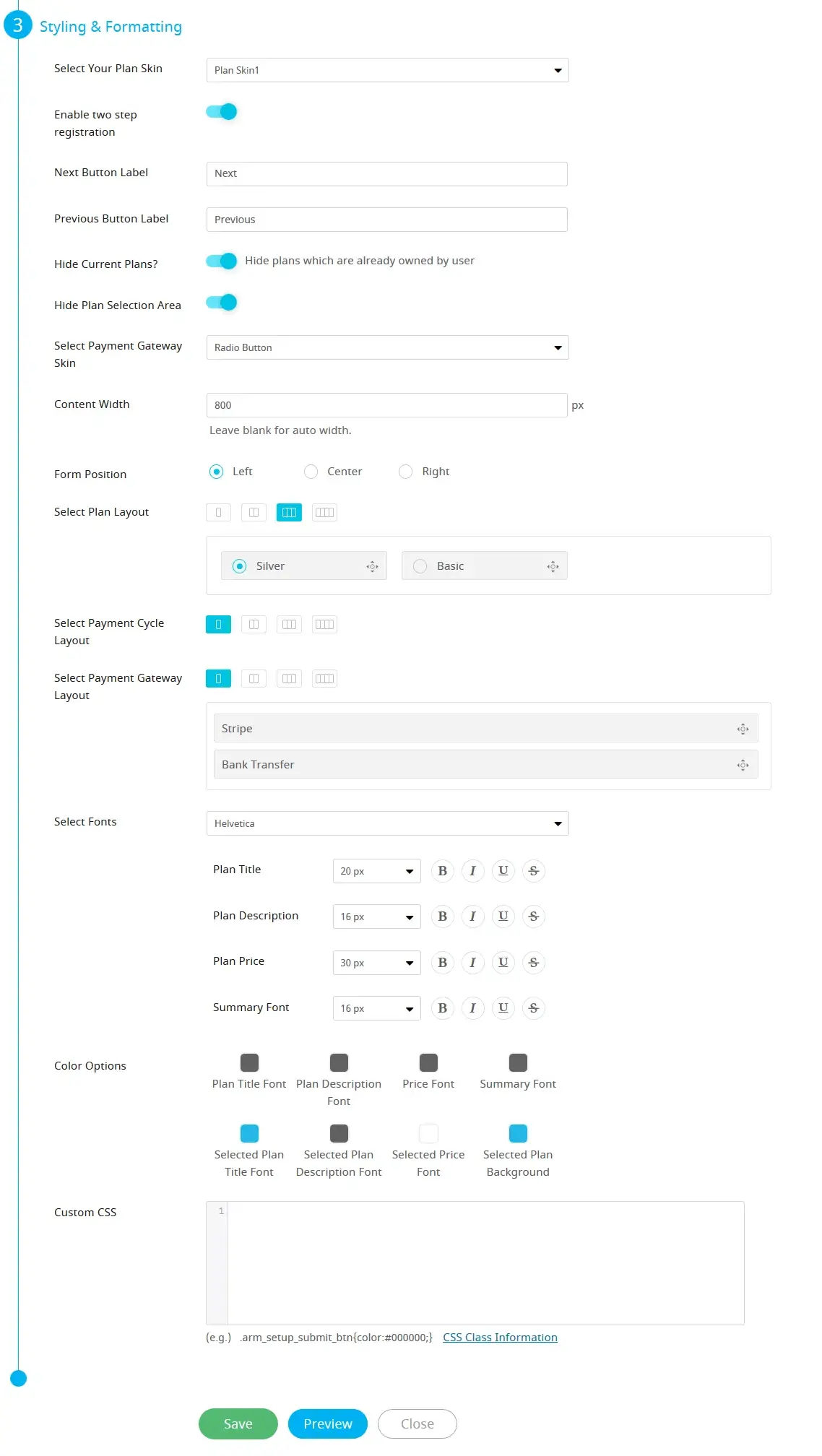Open Selected Plan Background color swatch

pos(518,1133)
